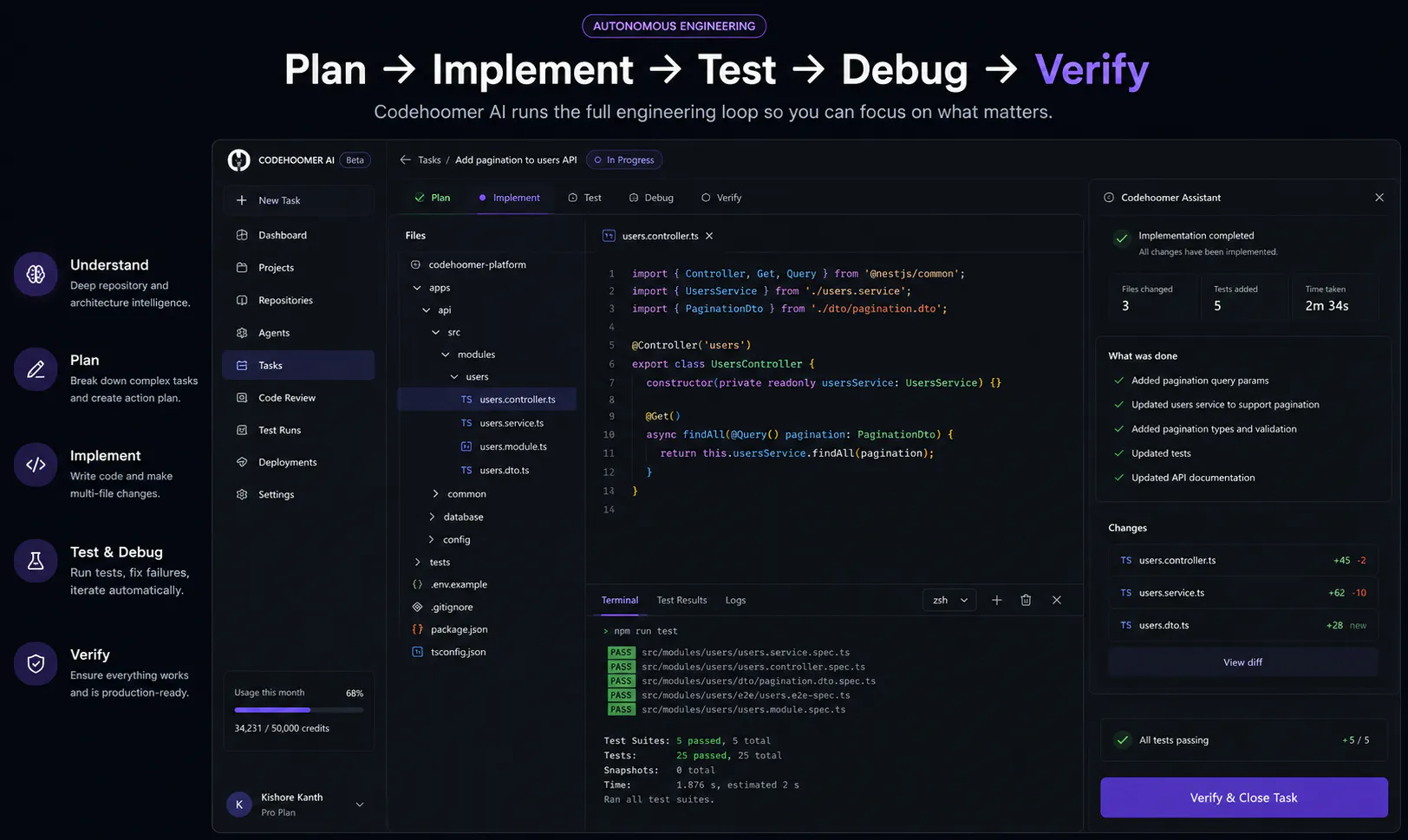The width and height of the screenshot is (1408, 840).
Task: Click the Agents sidebar icon
Action: point(242,333)
